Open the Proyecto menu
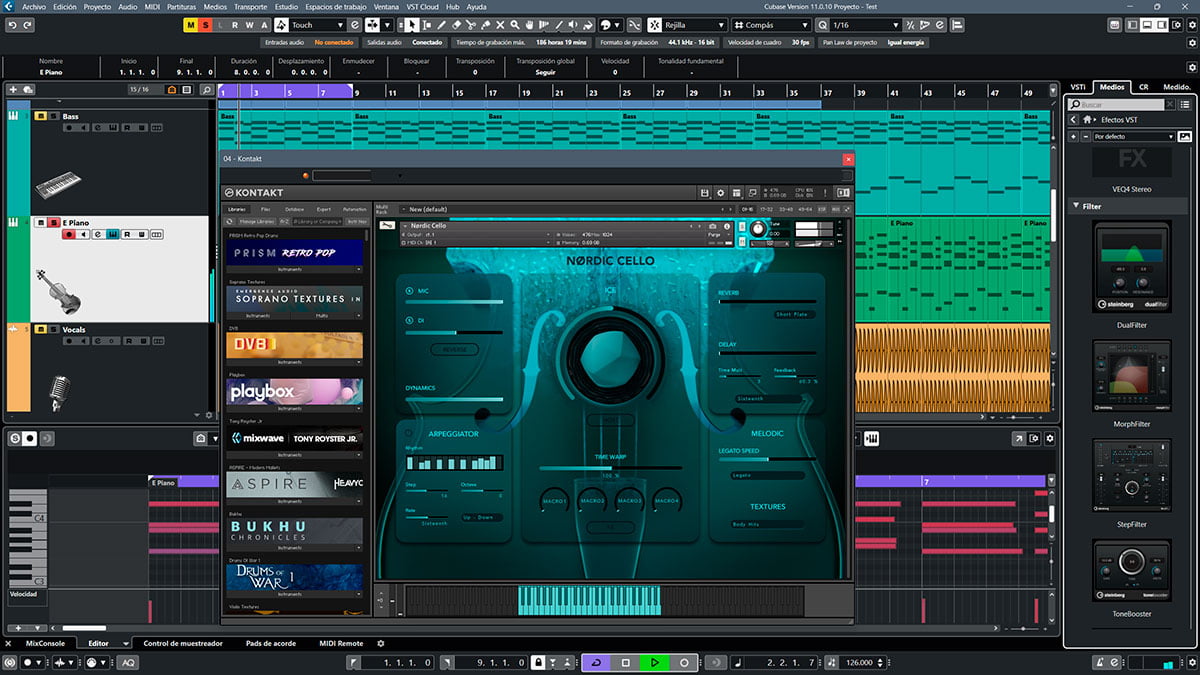This screenshot has height=675, width=1200. click(97, 7)
